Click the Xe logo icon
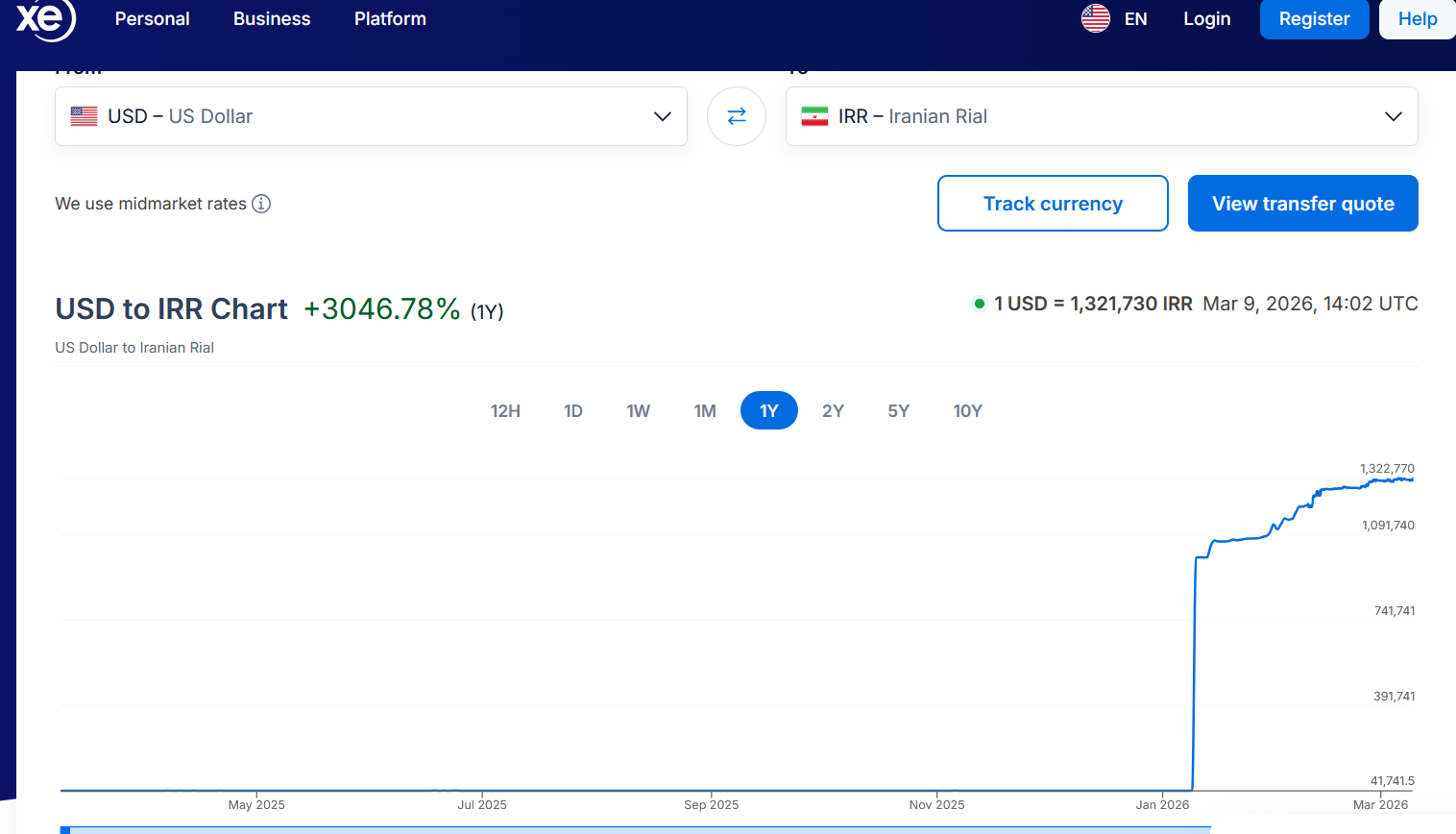This screenshot has width=1456, height=834. [44, 18]
